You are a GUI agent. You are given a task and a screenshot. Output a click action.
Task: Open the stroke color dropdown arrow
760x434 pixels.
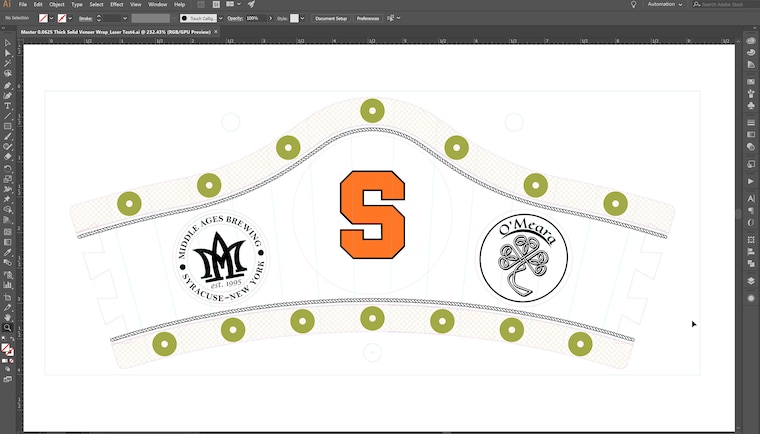click(x=70, y=18)
